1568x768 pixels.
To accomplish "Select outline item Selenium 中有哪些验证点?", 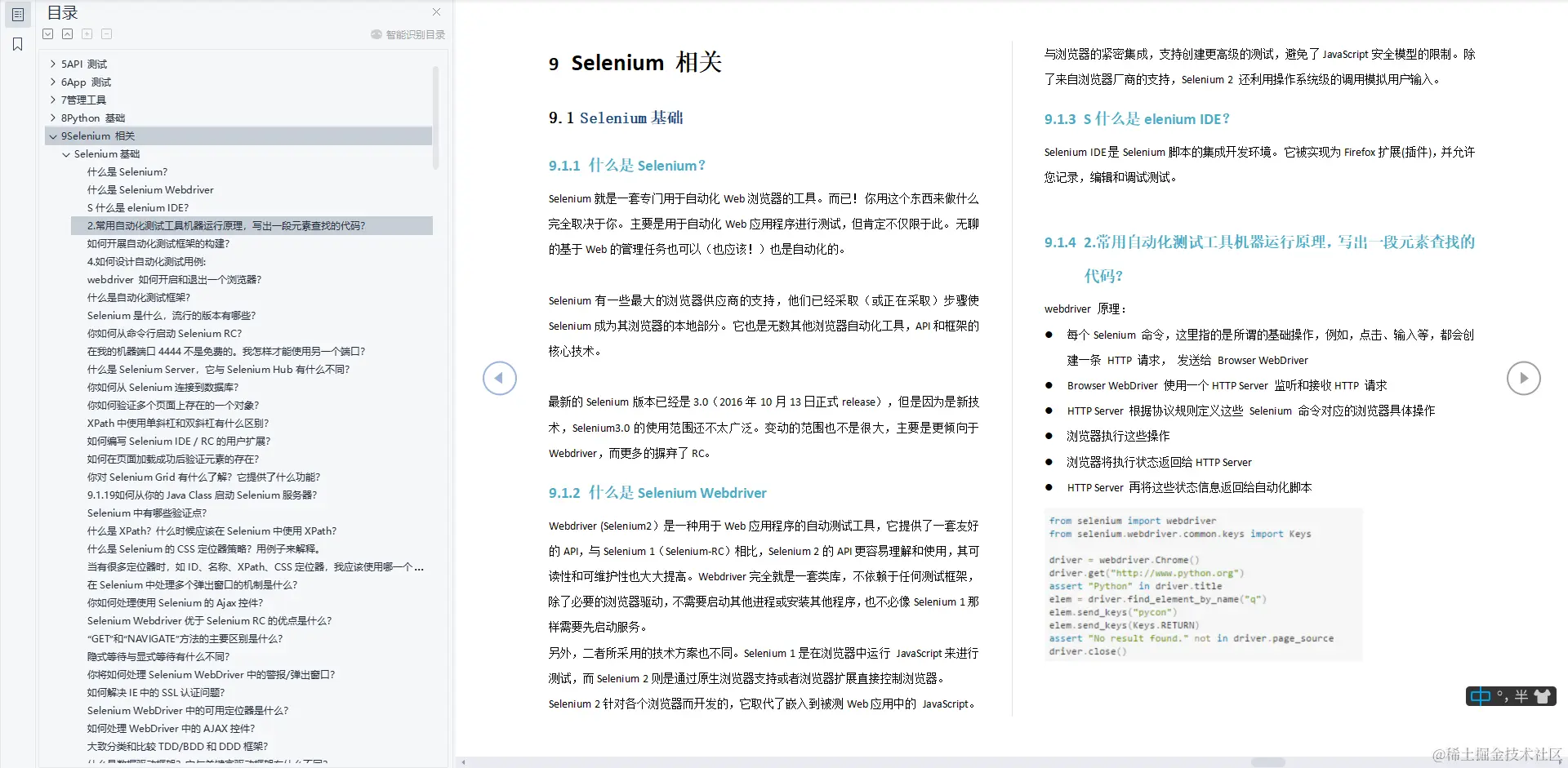I will [147, 513].
